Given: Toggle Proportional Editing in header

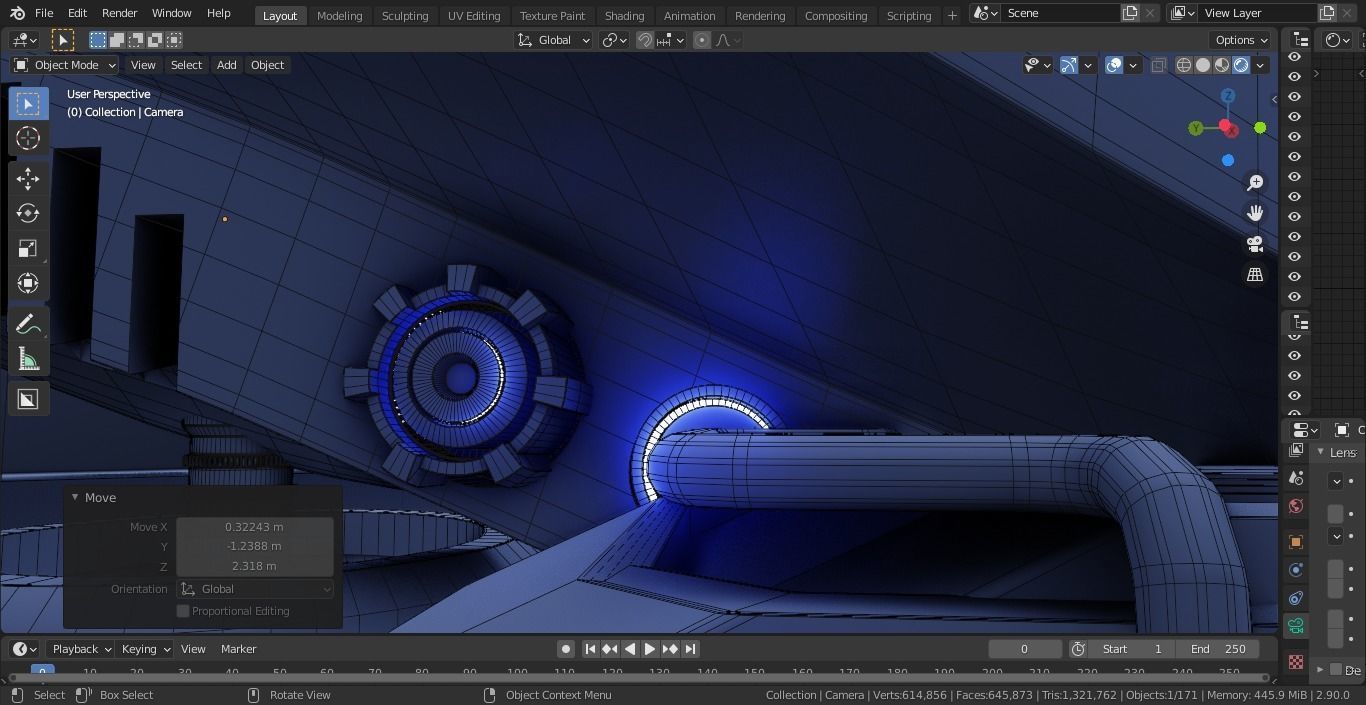Looking at the screenshot, I should coord(702,40).
